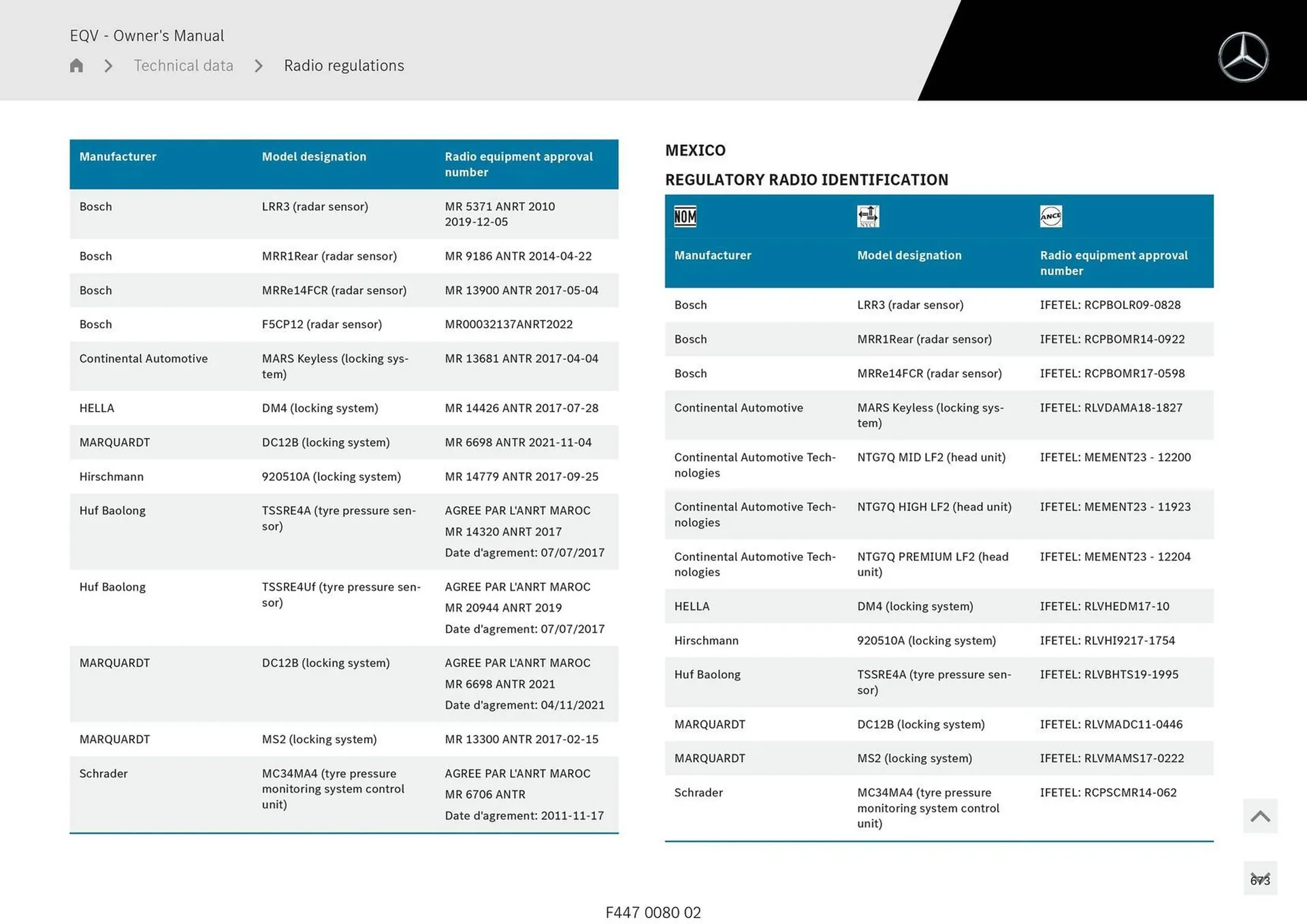Expand the first breadcrumb separator chevron
1307x924 pixels.
click(x=108, y=65)
